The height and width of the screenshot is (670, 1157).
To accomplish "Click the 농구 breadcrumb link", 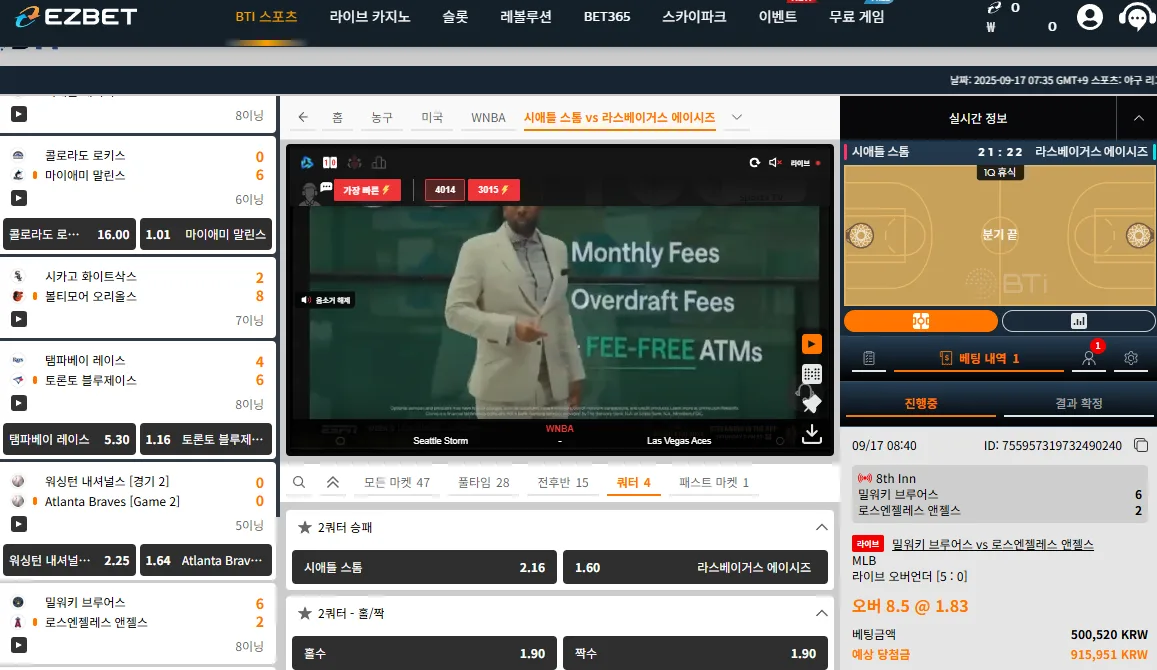I will (x=381, y=117).
